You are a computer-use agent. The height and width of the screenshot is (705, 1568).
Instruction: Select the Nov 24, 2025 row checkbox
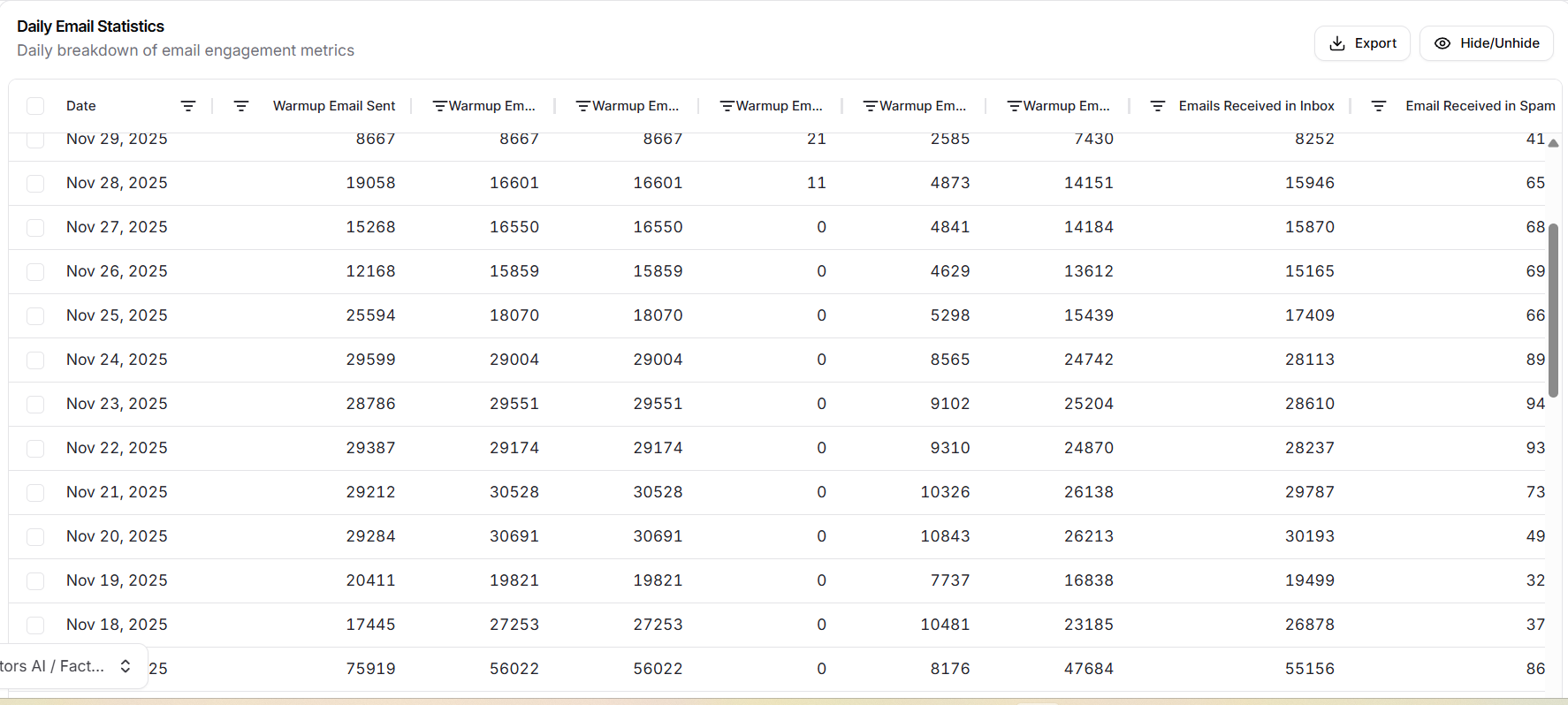[x=35, y=360]
